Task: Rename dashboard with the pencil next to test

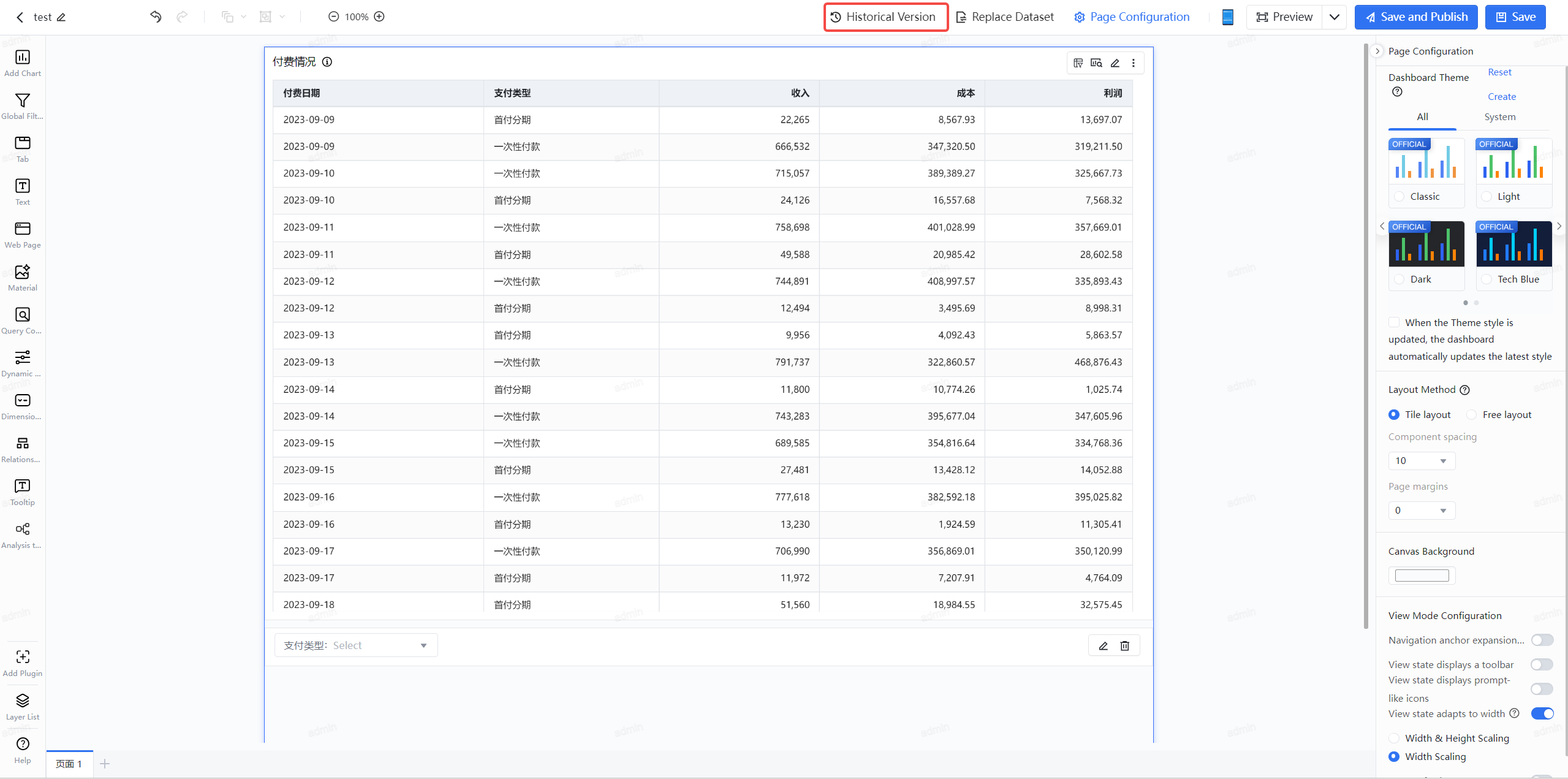Action: pos(61,17)
